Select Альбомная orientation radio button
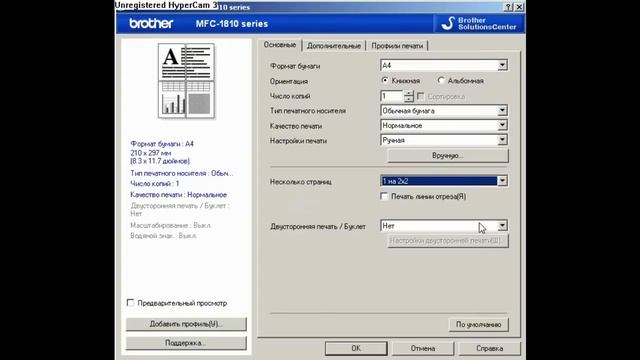This screenshot has width=640, height=360. 441,80
